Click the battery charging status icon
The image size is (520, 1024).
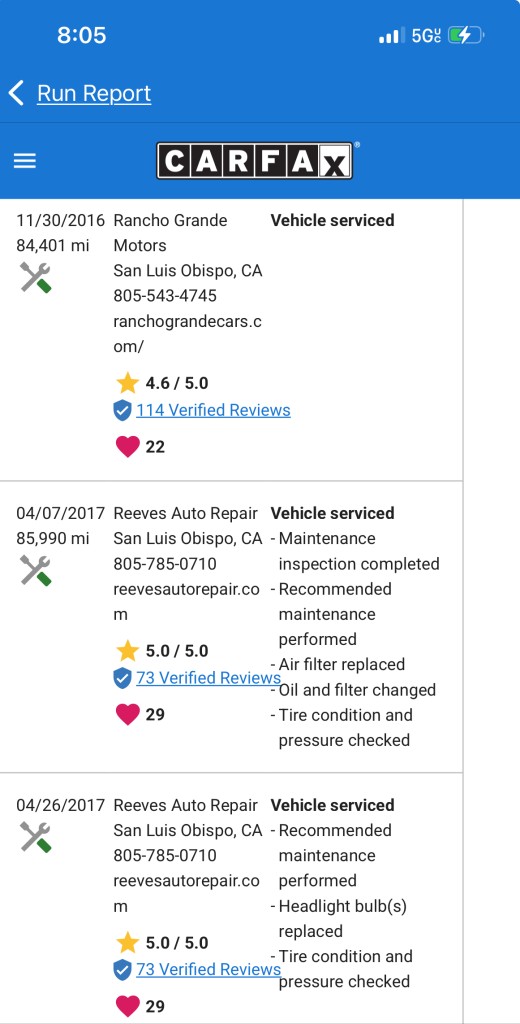(x=468, y=35)
